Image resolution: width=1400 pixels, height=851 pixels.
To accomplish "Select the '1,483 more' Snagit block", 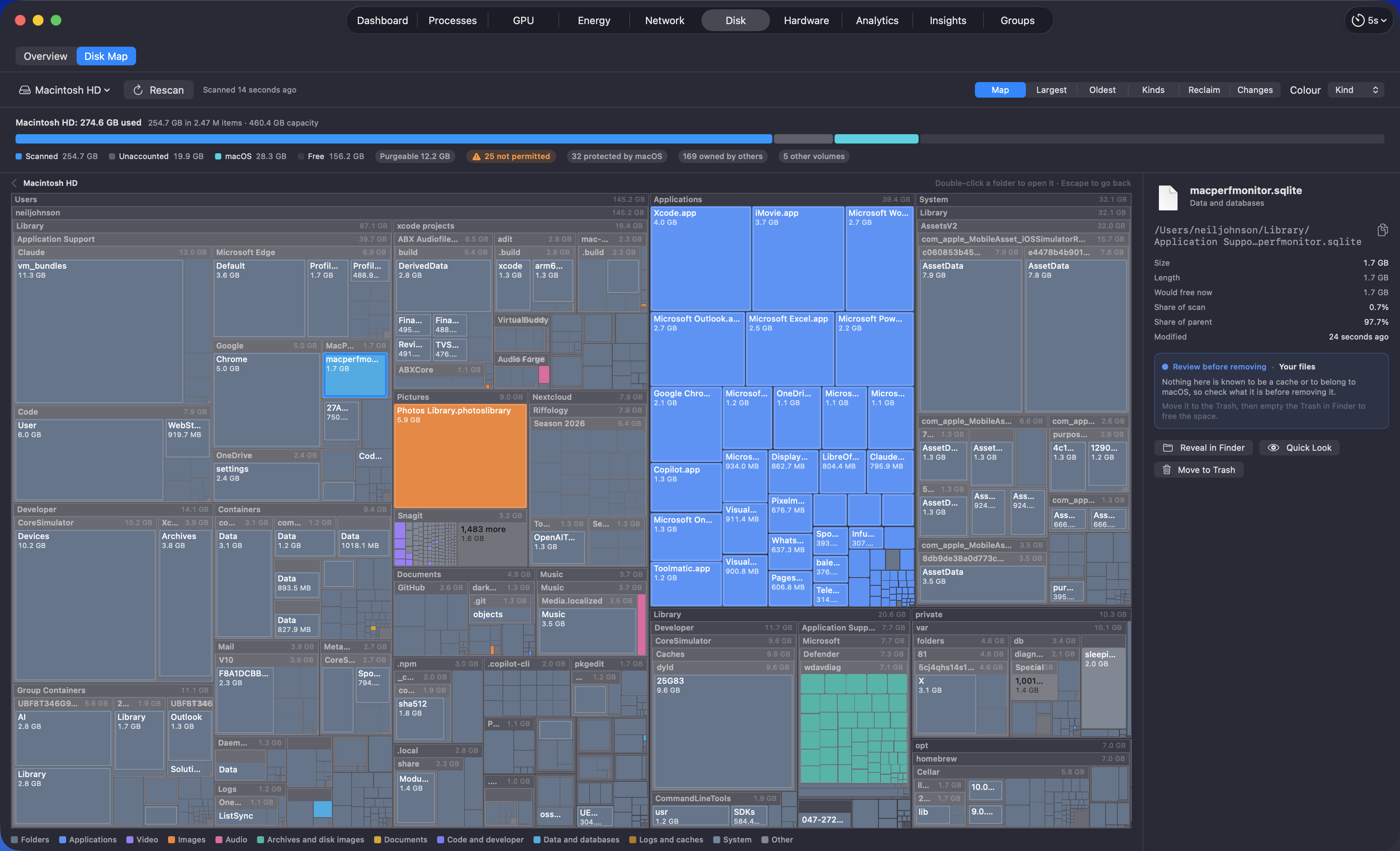I will pyautogui.click(x=492, y=544).
